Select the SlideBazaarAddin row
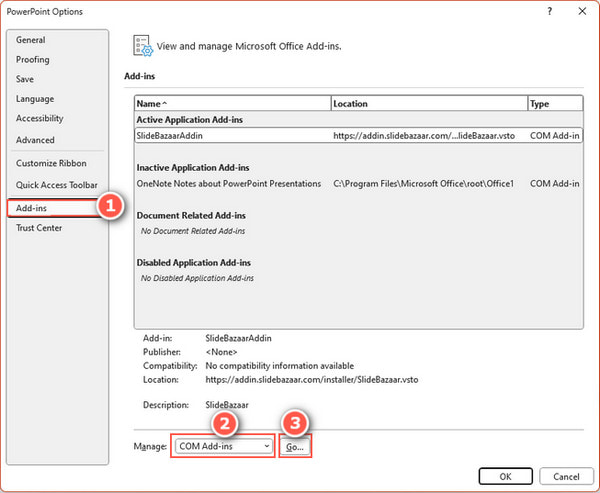Image resolution: width=600 pixels, height=493 pixels. click(359, 135)
